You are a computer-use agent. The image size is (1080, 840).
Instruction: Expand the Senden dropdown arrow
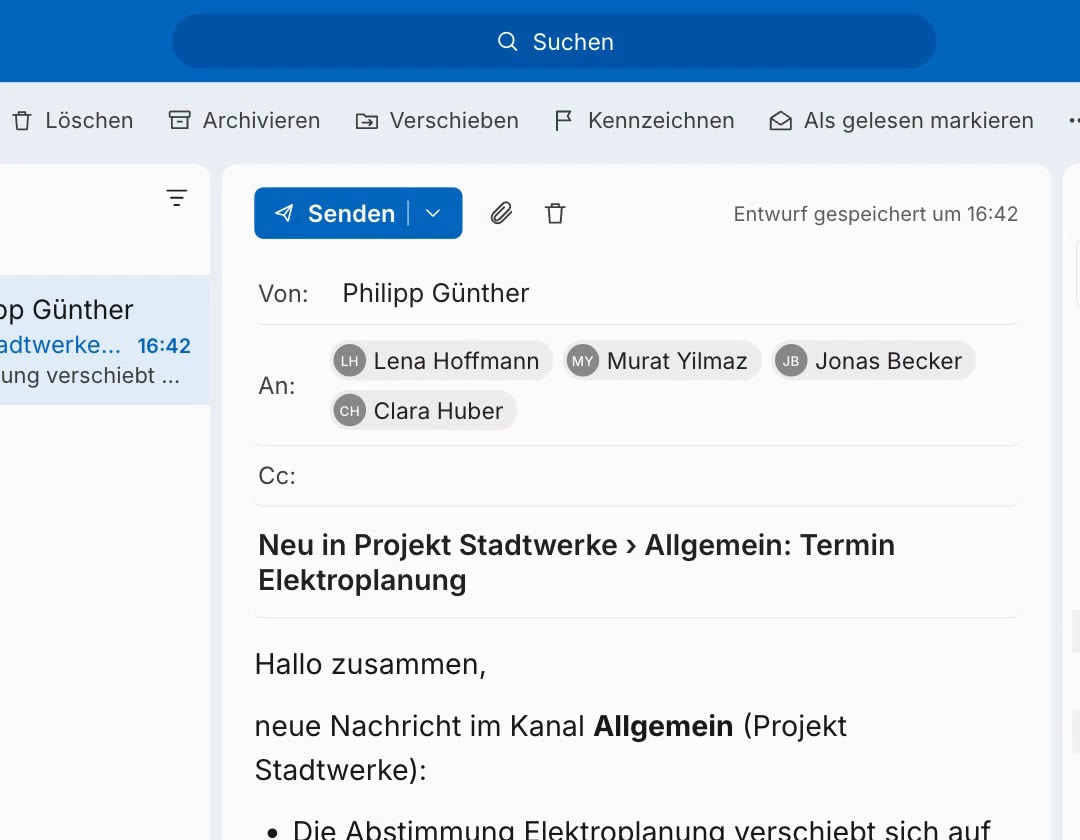point(433,213)
